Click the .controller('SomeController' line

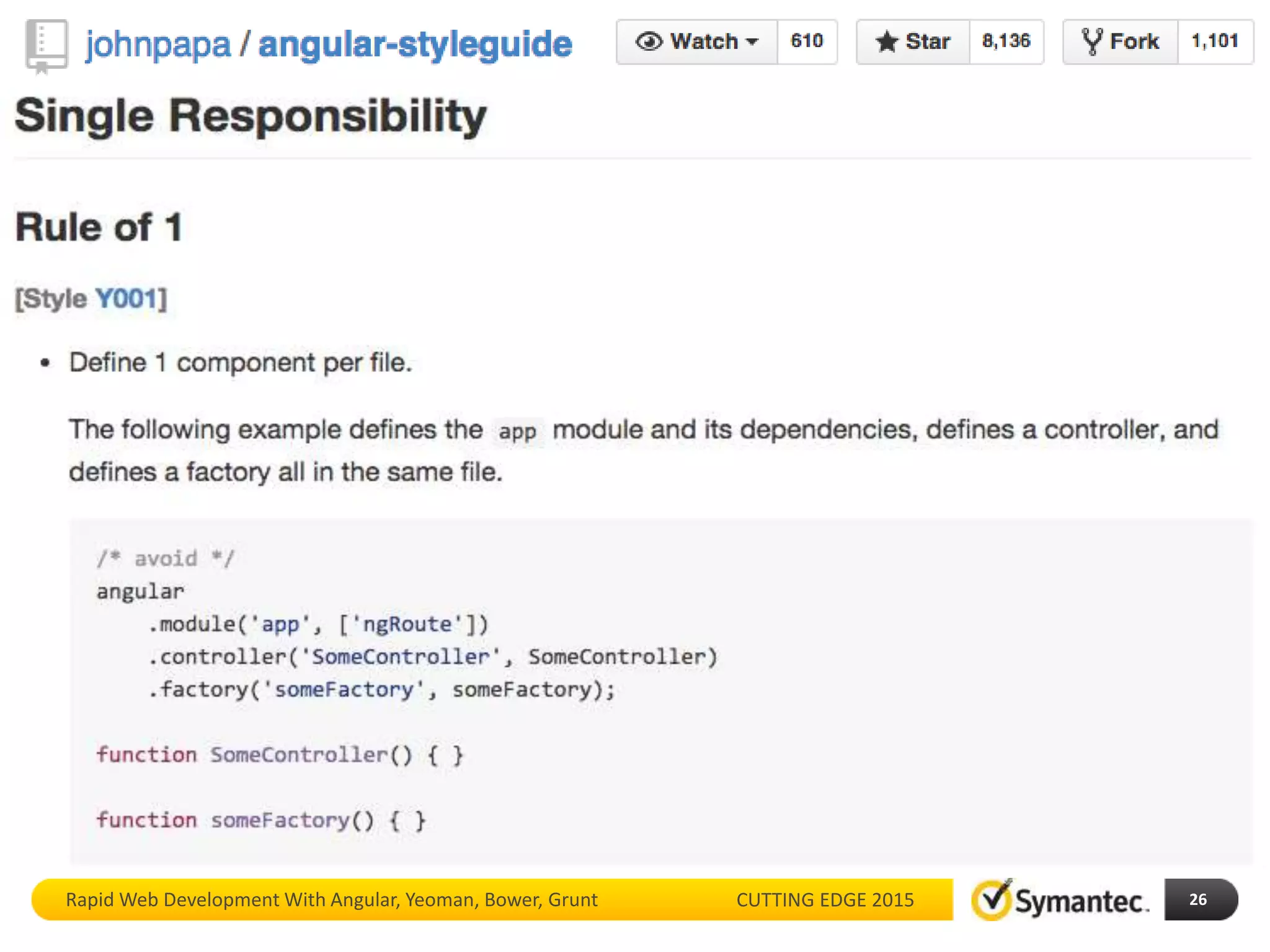tap(433, 657)
